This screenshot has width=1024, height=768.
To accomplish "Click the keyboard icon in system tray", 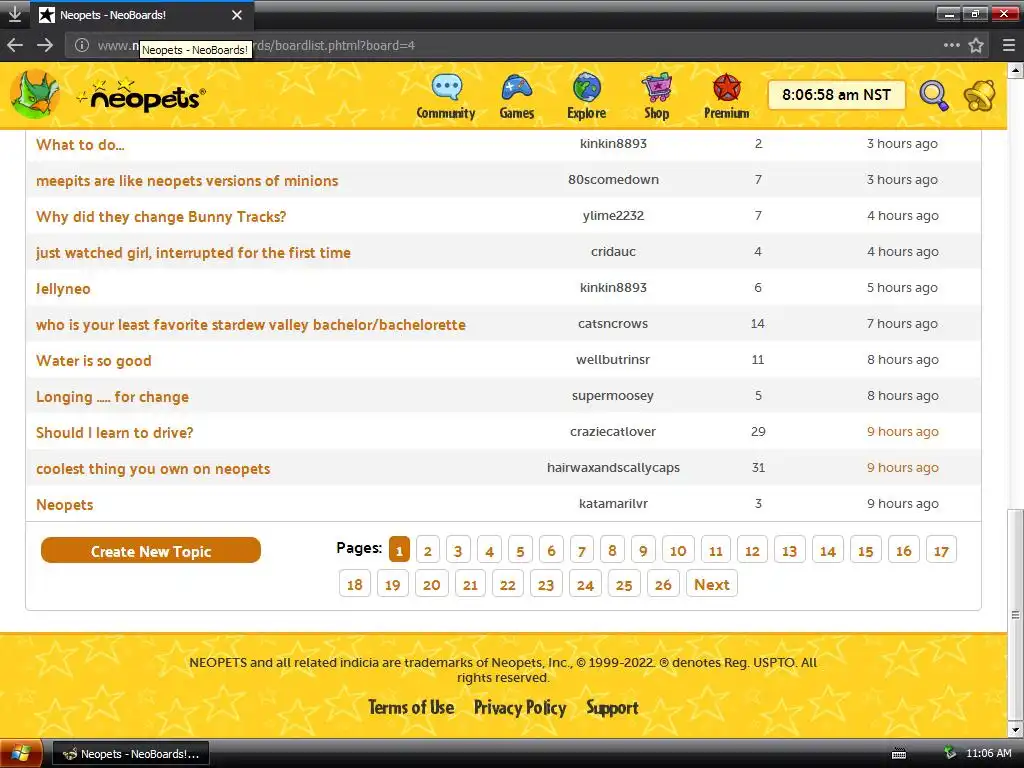I will [899, 754].
